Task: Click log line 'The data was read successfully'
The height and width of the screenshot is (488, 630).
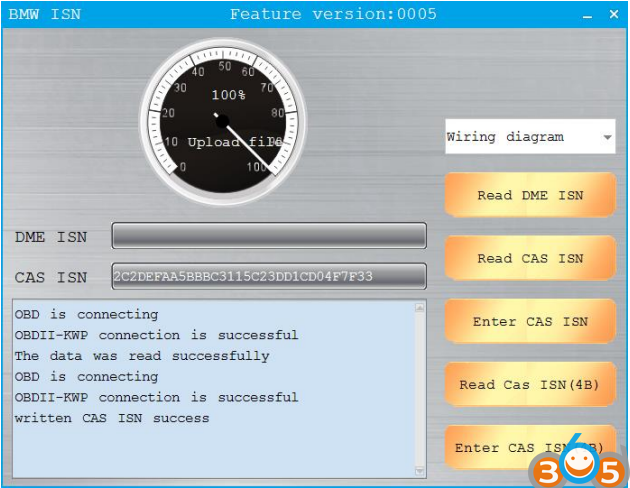Action: 142,356
